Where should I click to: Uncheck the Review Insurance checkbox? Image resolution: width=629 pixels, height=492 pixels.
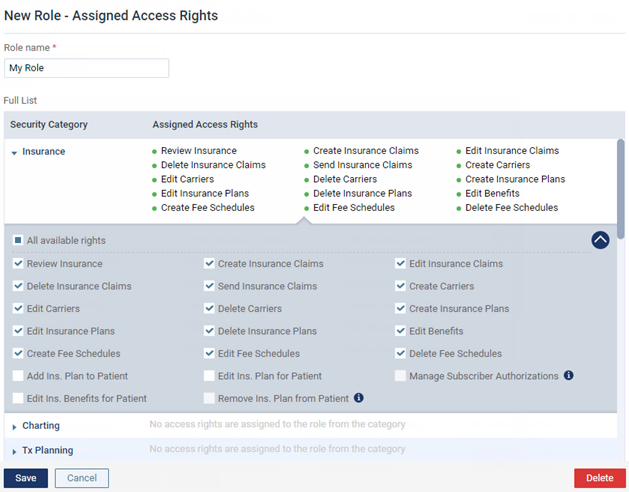click(19, 264)
